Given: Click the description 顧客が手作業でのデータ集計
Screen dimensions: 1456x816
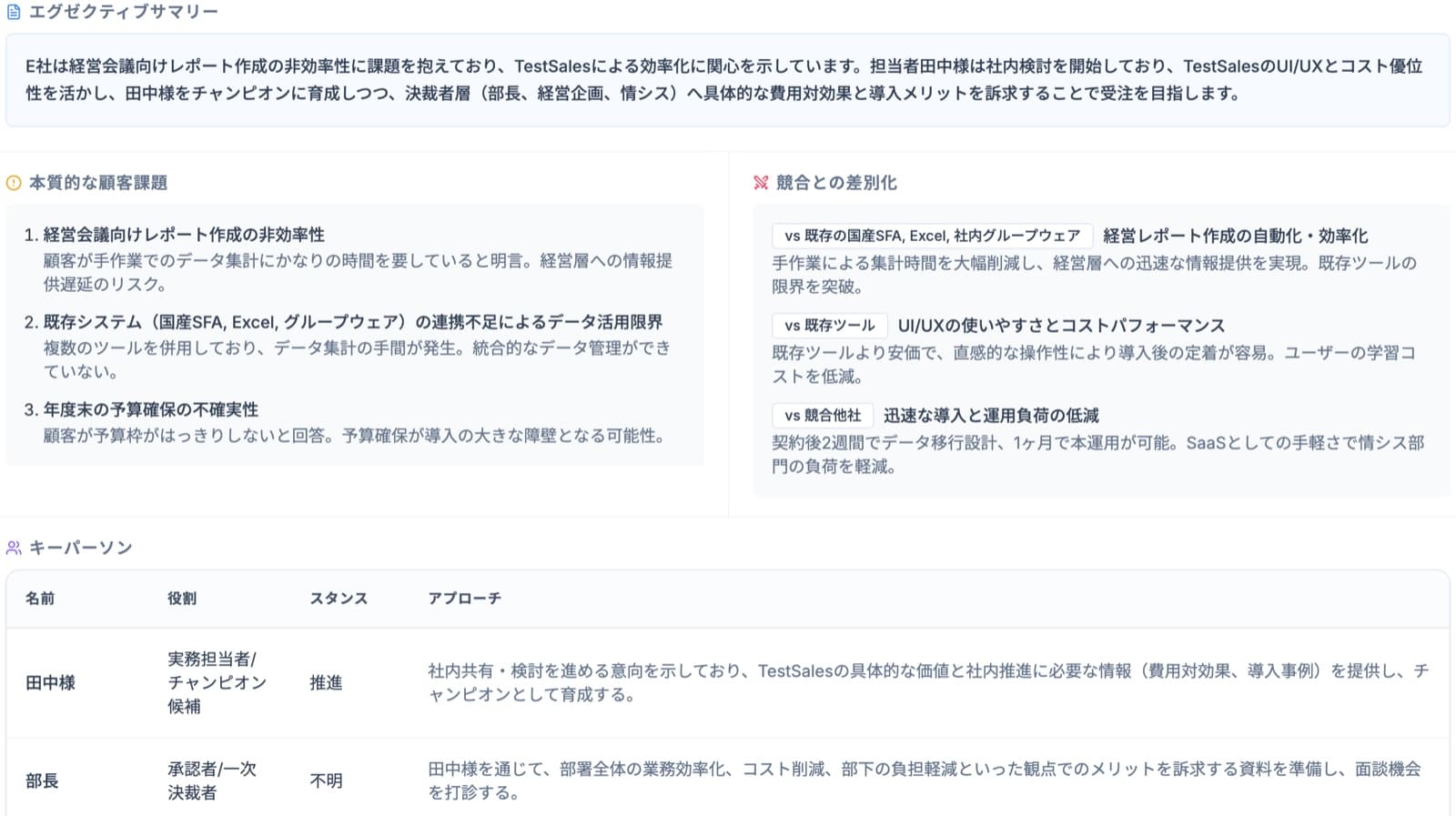Looking at the screenshot, I should (x=358, y=273).
